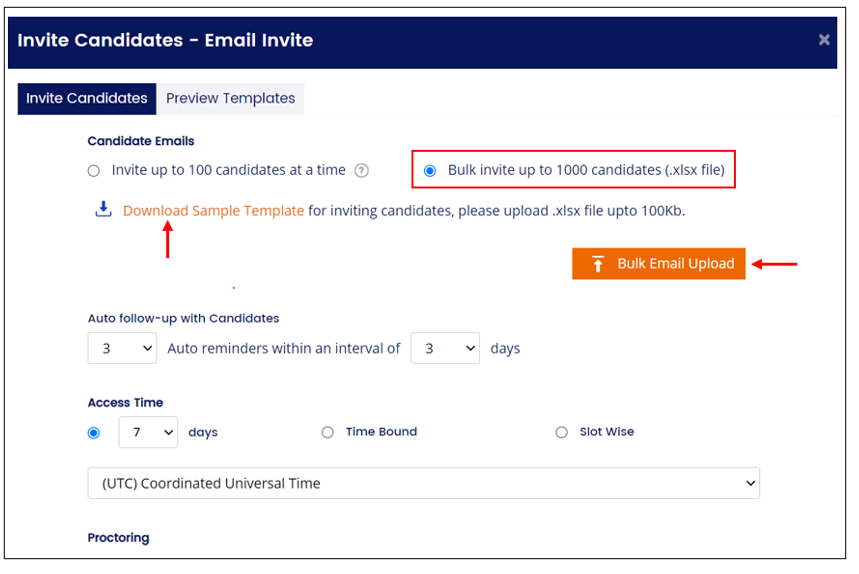Open the auto reminders count dropdown
Viewport: 859px width, 574px height.
pyautogui.click(x=122, y=348)
